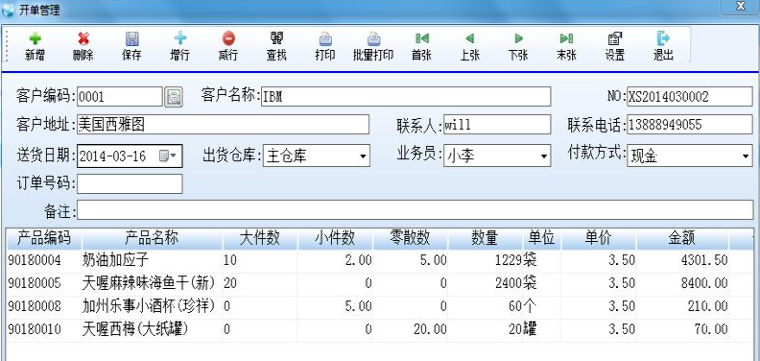Go to 下张 (next record) icon
760x361 pixels.
[x=518, y=39]
